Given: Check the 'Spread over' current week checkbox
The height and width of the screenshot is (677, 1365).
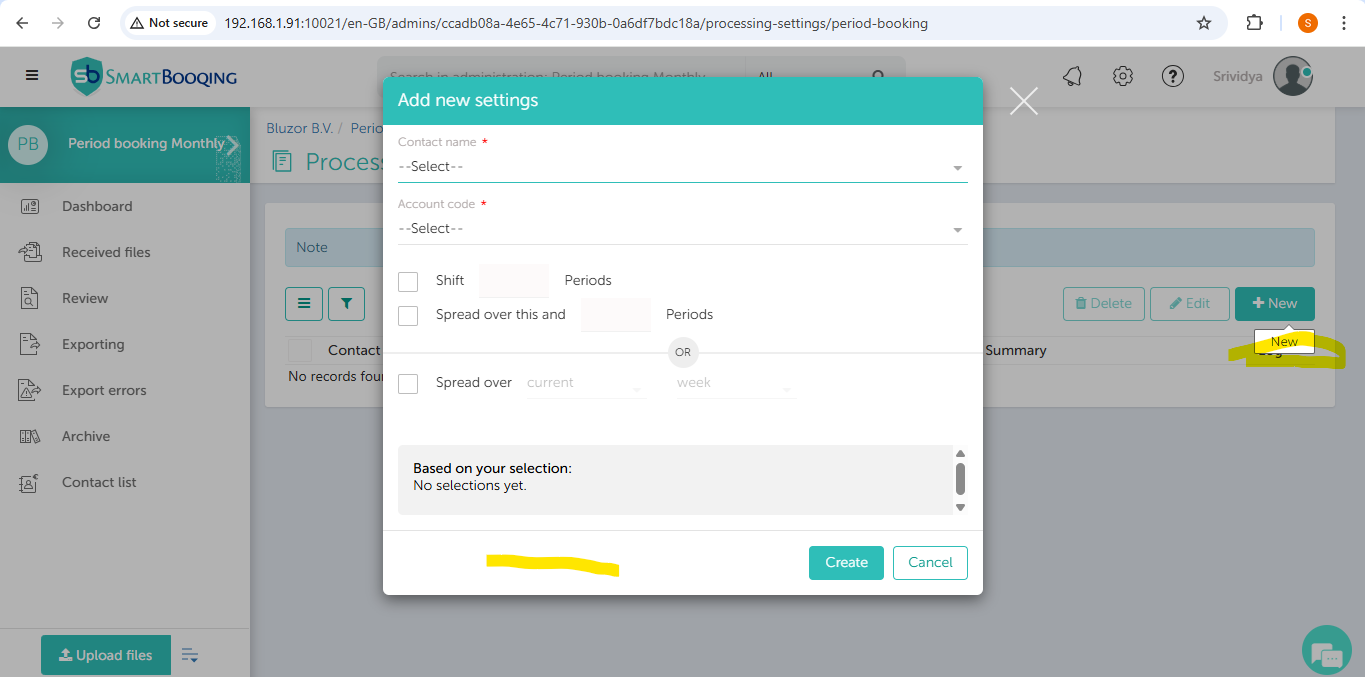Looking at the screenshot, I should point(408,383).
